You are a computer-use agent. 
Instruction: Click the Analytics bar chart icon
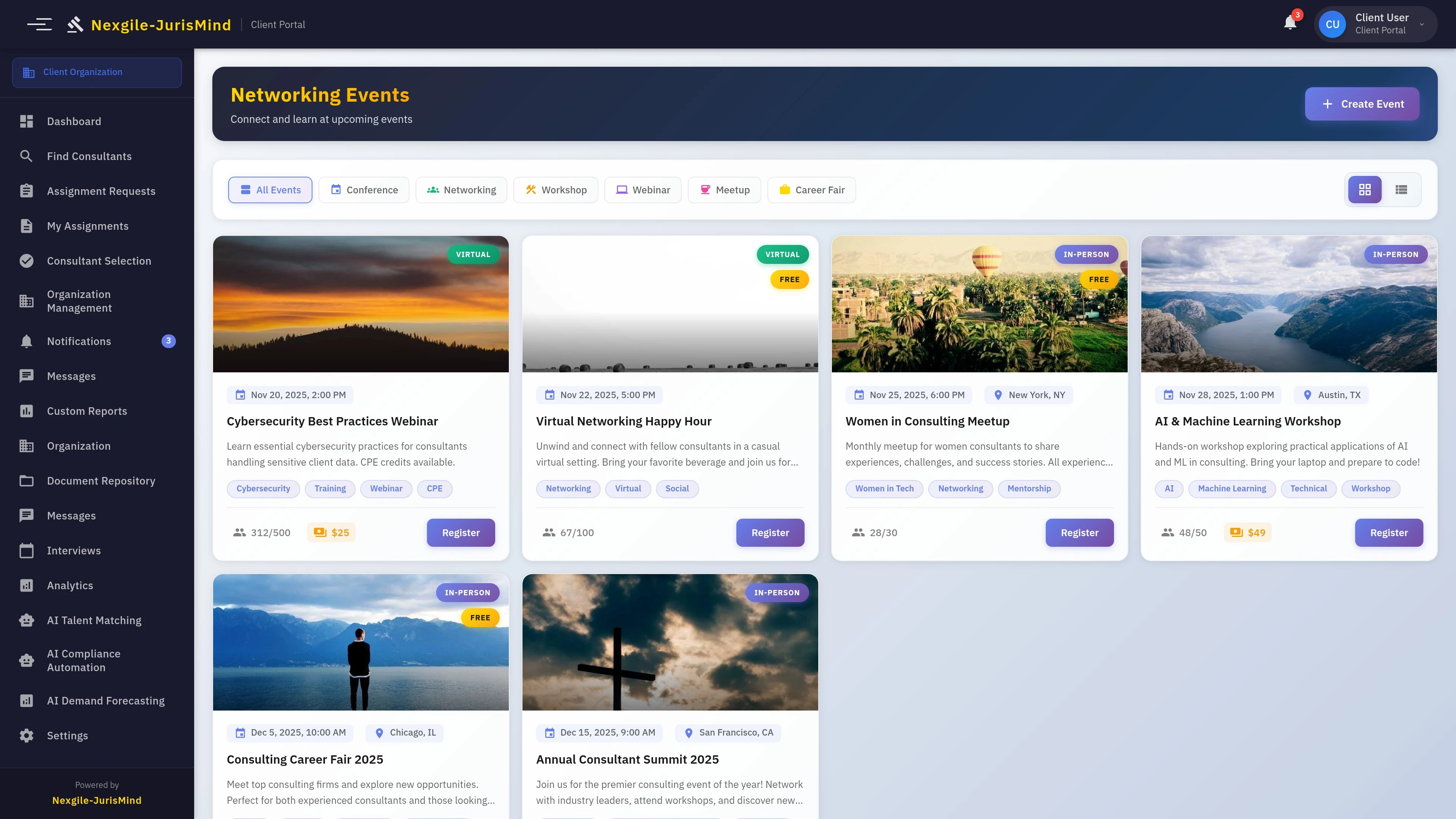pyautogui.click(x=27, y=585)
